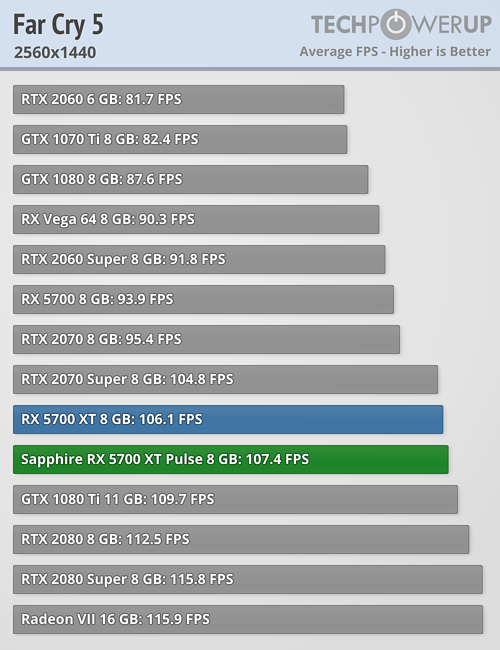
Task: Click the RTX 2070 Super bar
Action: click(x=226, y=379)
